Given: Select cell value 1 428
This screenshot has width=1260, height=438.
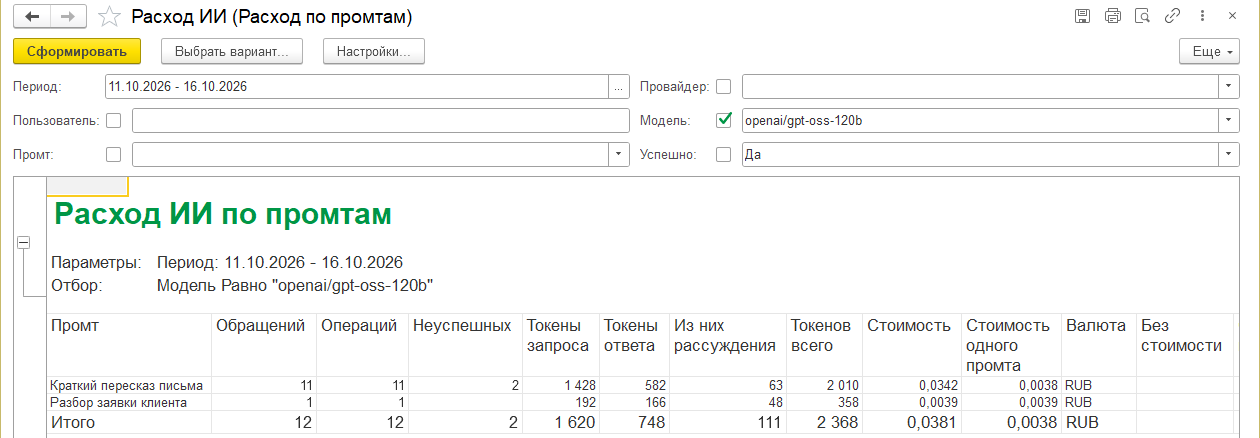Looking at the screenshot, I should (x=561, y=385).
